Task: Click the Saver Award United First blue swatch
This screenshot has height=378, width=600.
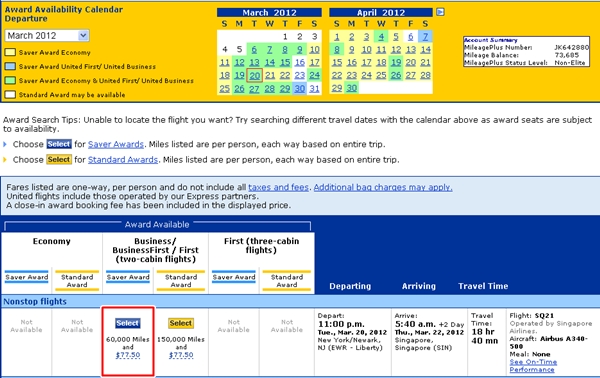Action: pyautogui.click(x=10, y=67)
